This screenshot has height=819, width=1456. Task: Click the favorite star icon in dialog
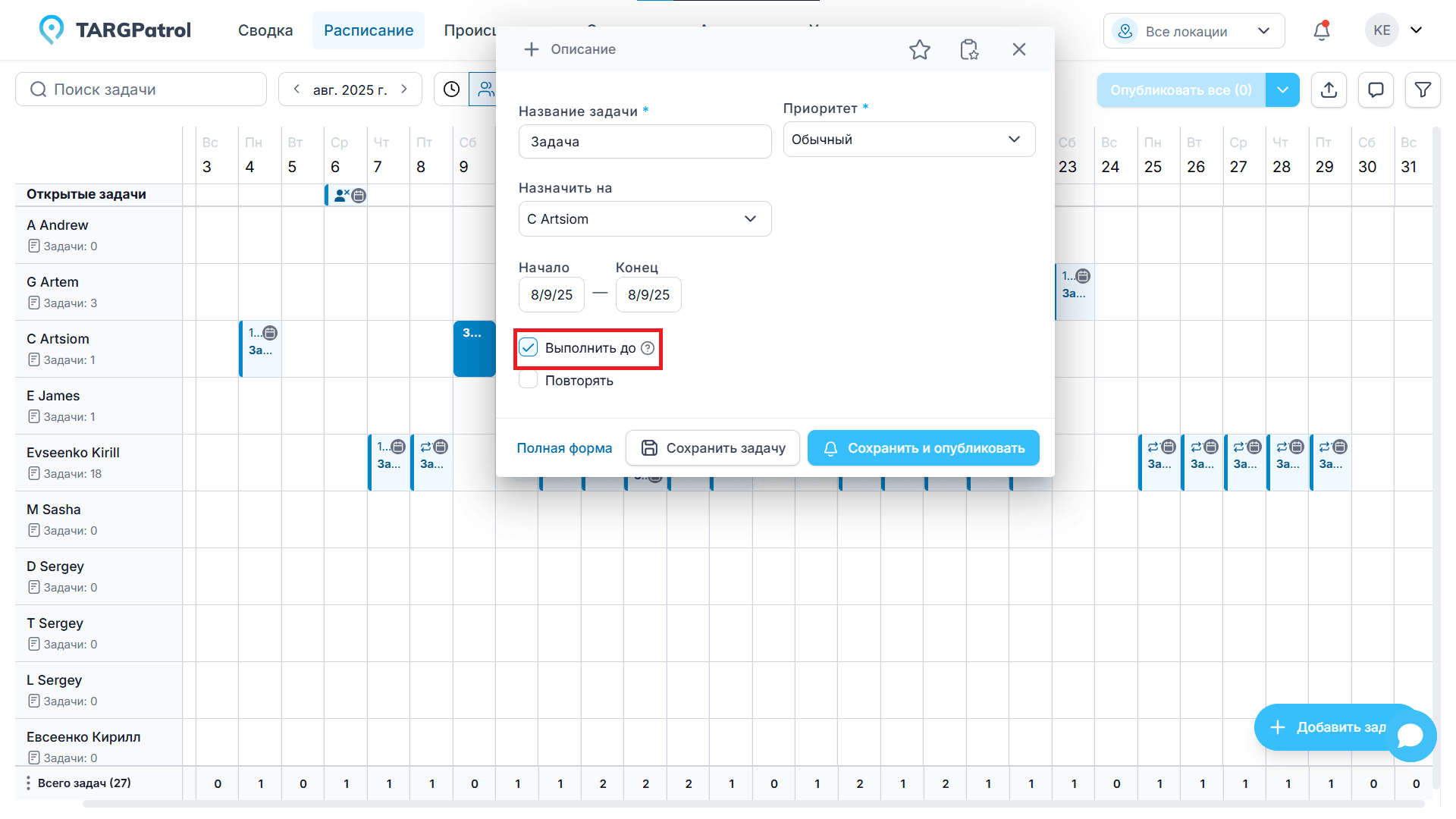(919, 49)
